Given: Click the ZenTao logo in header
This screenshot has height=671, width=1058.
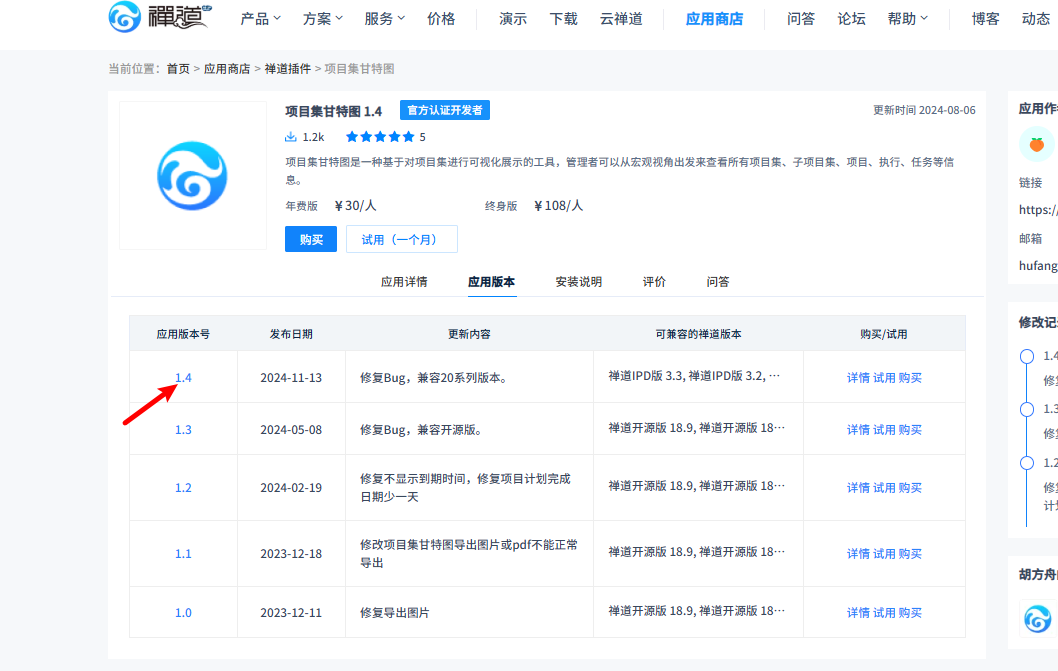Looking at the screenshot, I should [160, 17].
